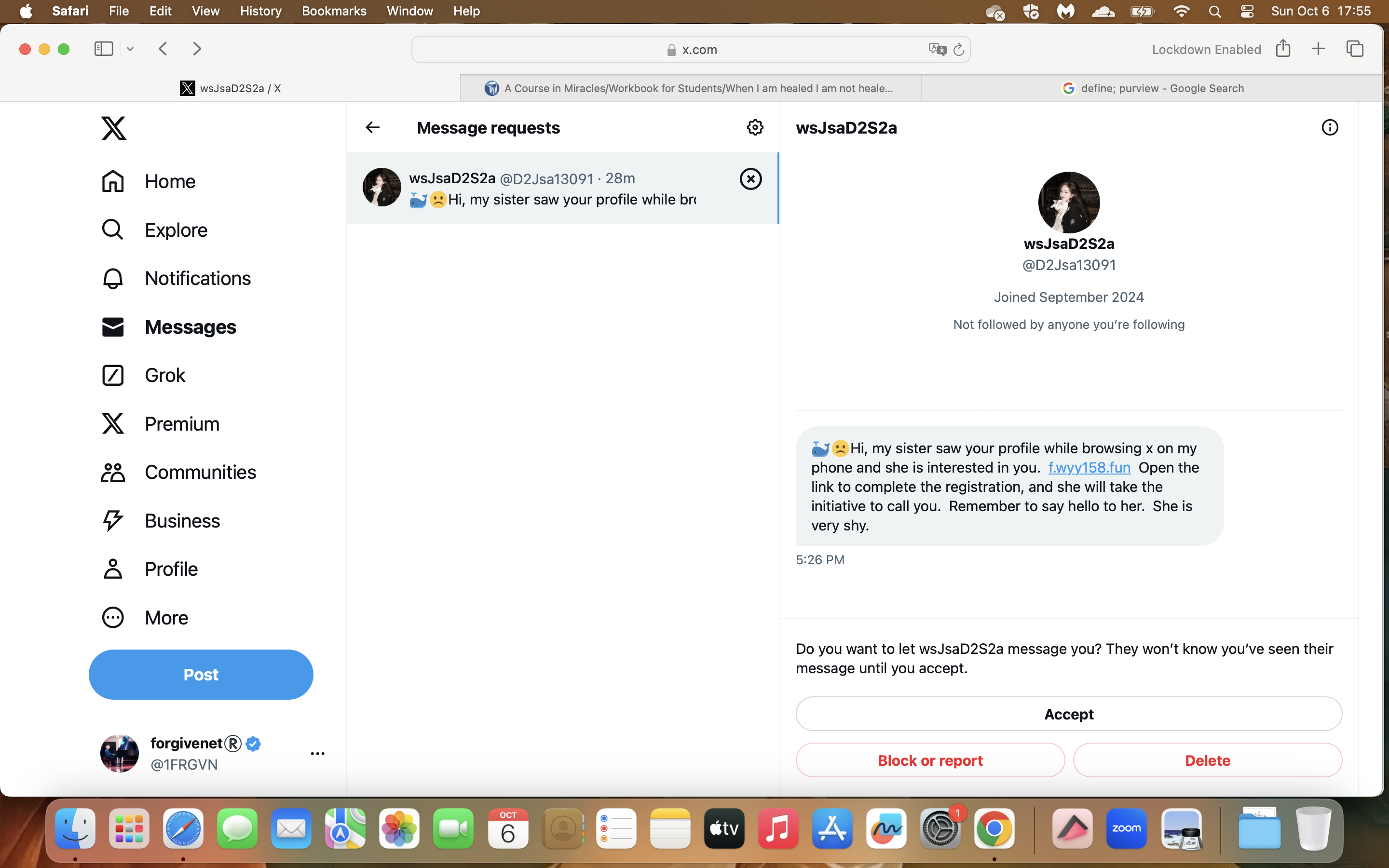Screen dimensions: 1389x868
Task: Open account switcher three-dots menu
Action: click(x=317, y=753)
